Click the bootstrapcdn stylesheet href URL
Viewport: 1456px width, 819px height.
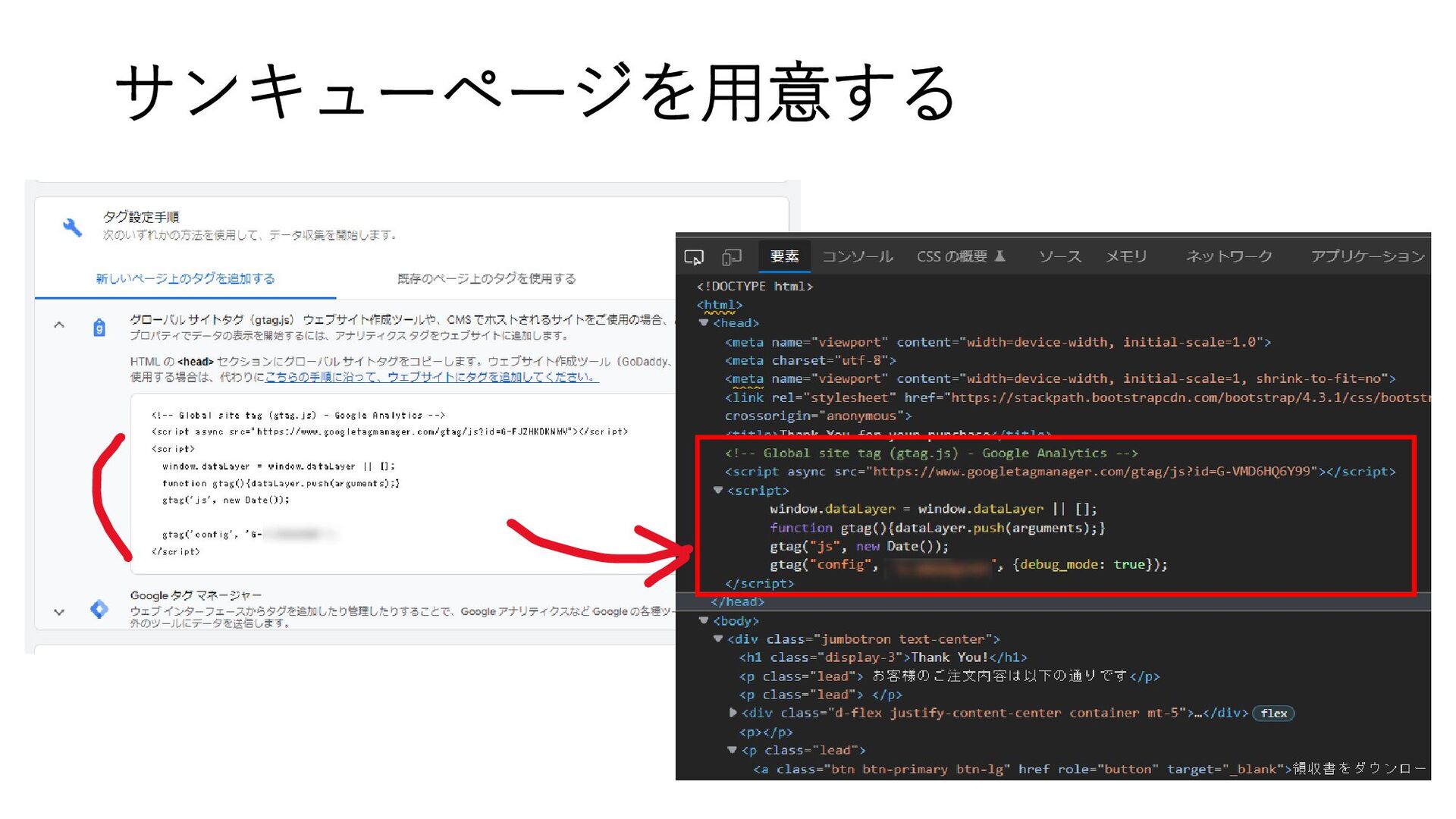[1191, 398]
